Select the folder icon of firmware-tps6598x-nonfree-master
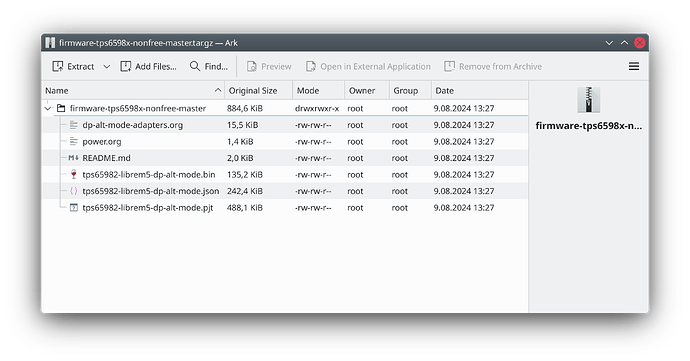This screenshot has height=361, width=690. click(61, 108)
